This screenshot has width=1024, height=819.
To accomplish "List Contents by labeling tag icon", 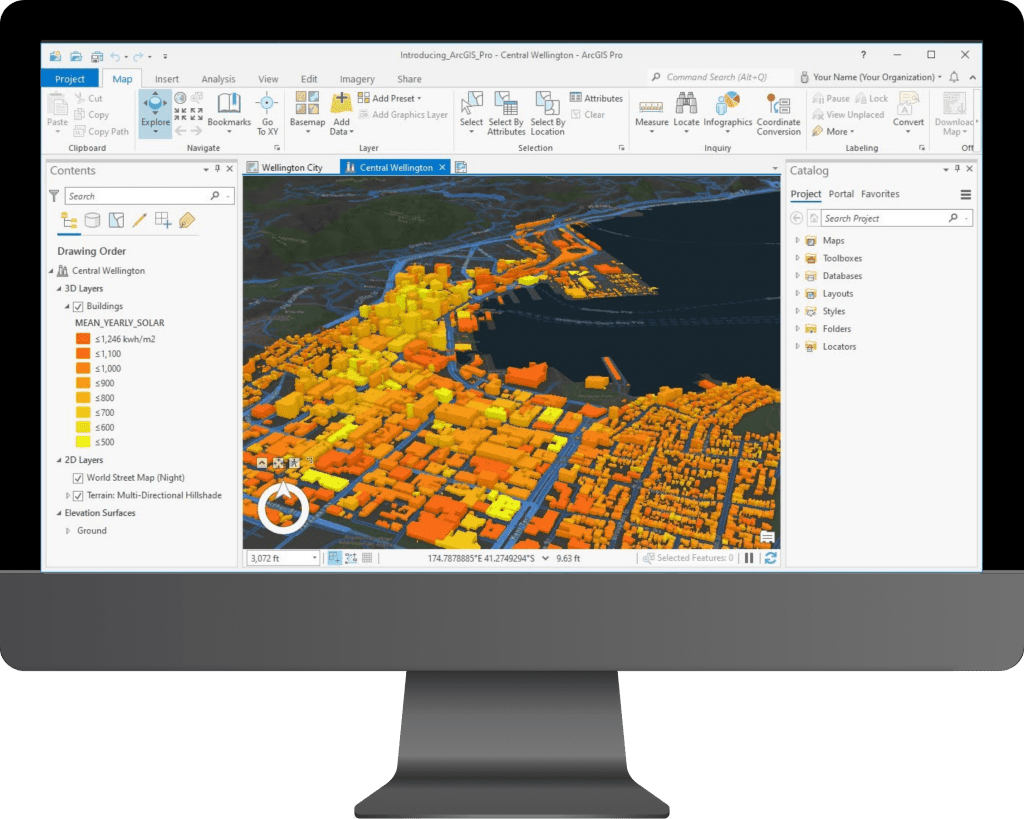I will pos(187,220).
